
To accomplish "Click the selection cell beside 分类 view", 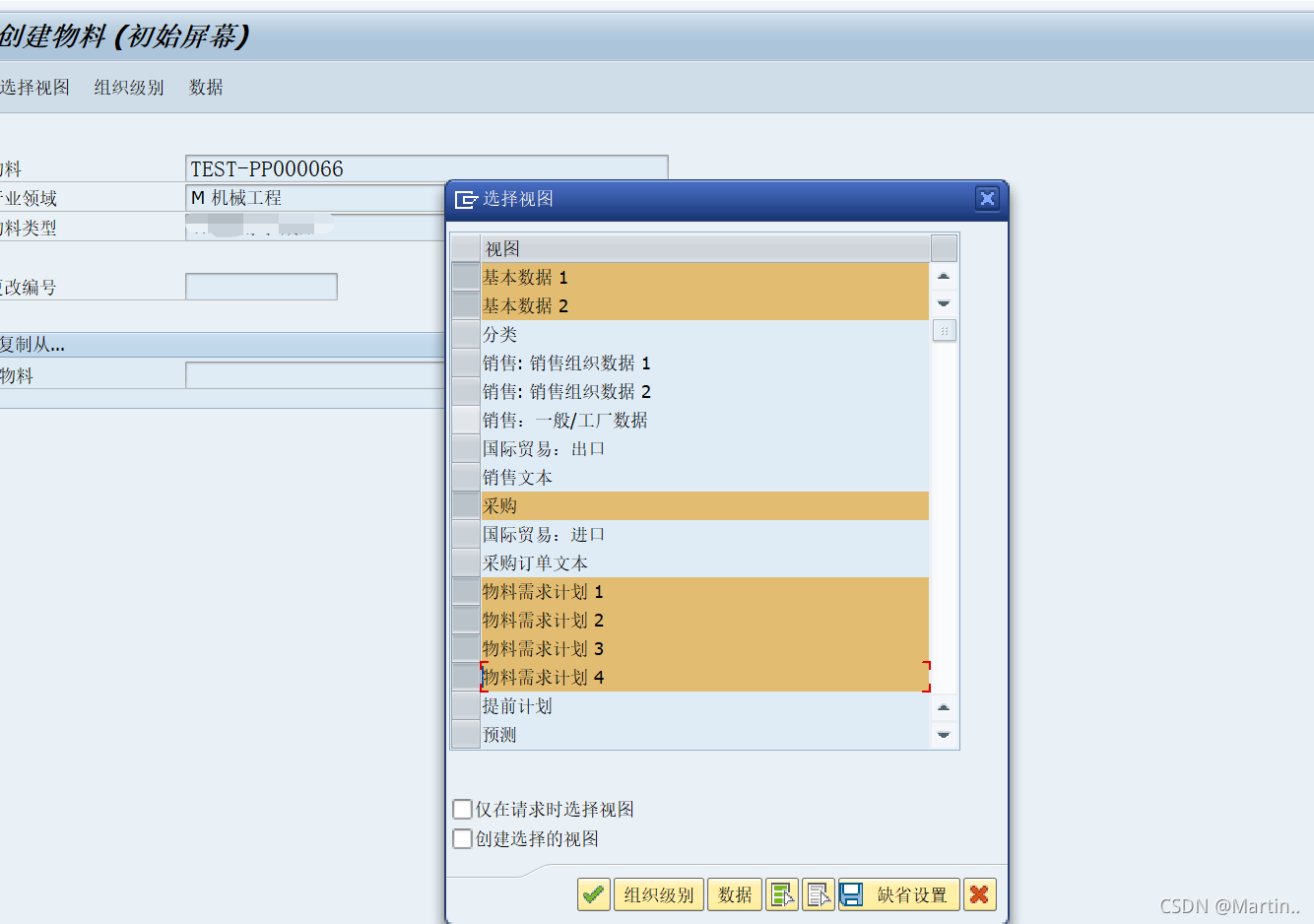I will point(464,334).
